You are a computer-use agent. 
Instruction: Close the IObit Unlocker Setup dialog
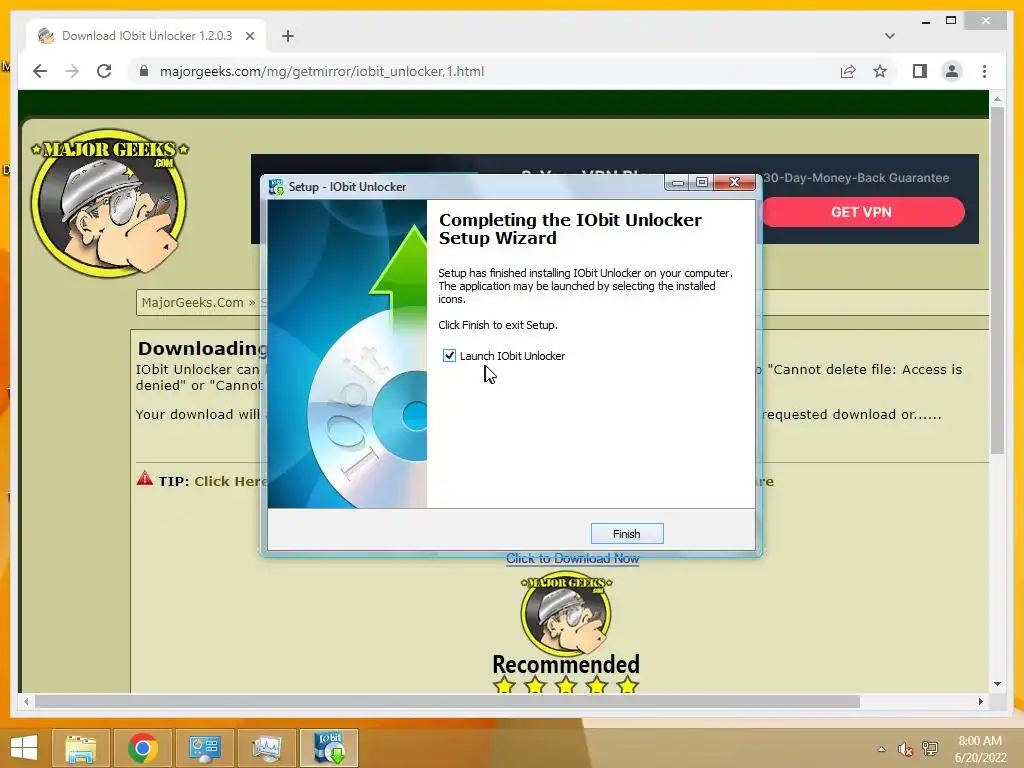734,183
